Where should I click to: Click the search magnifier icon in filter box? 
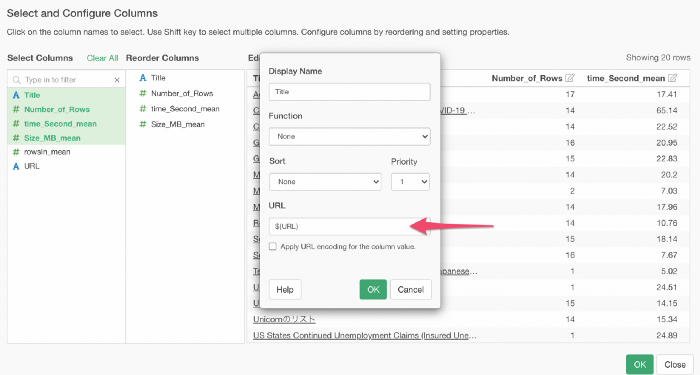(x=17, y=80)
